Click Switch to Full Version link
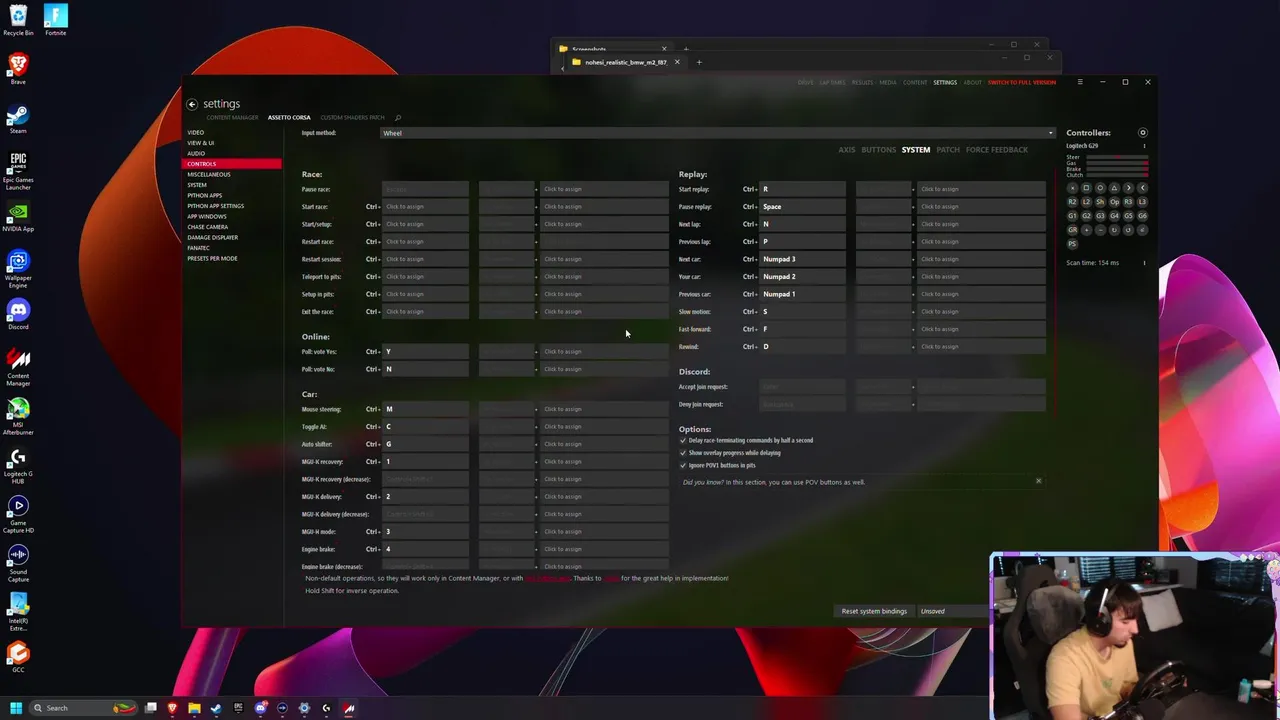This screenshot has width=1280, height=720. pos(1022,82)
